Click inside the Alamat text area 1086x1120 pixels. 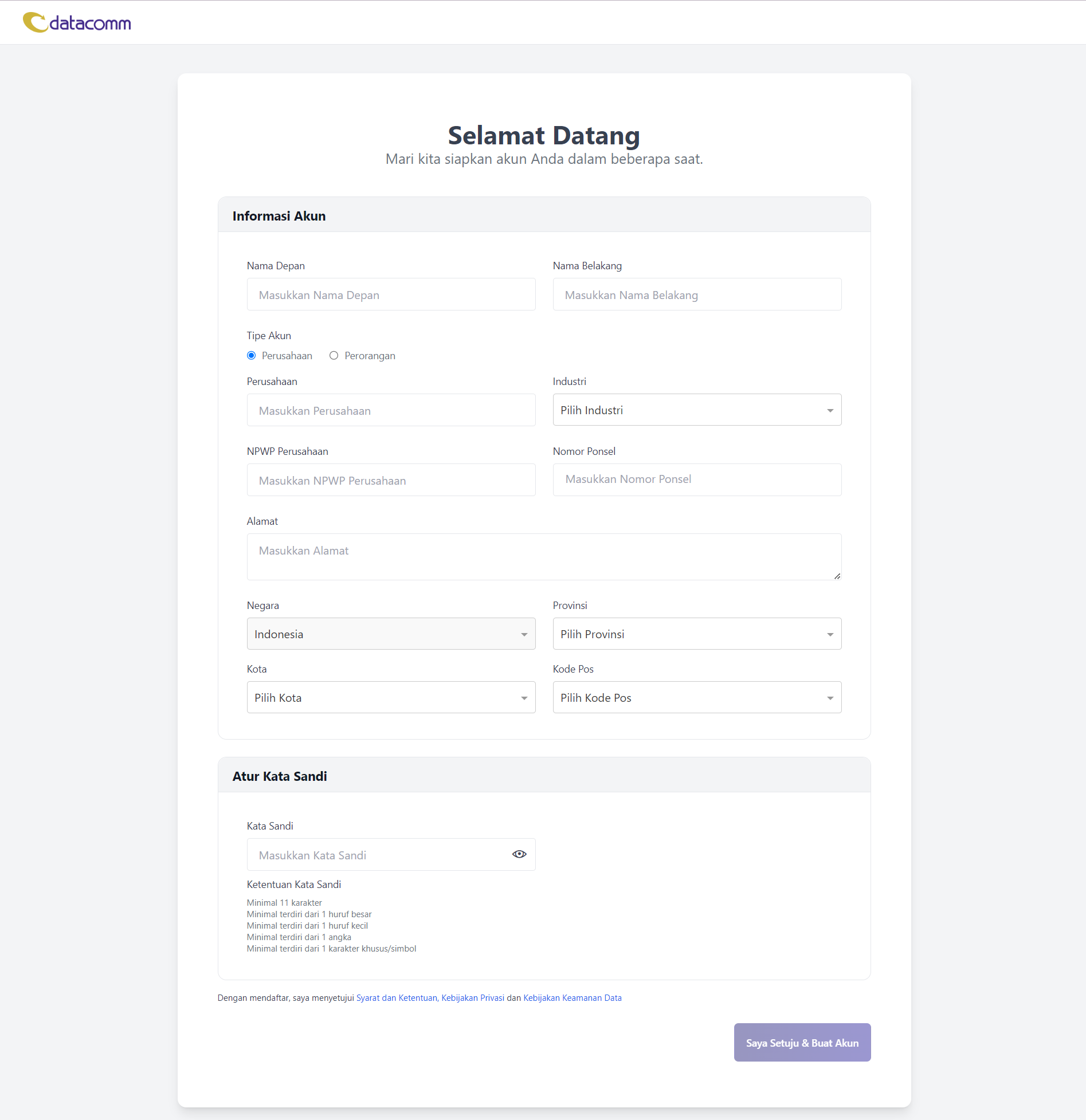pos(543,557)
